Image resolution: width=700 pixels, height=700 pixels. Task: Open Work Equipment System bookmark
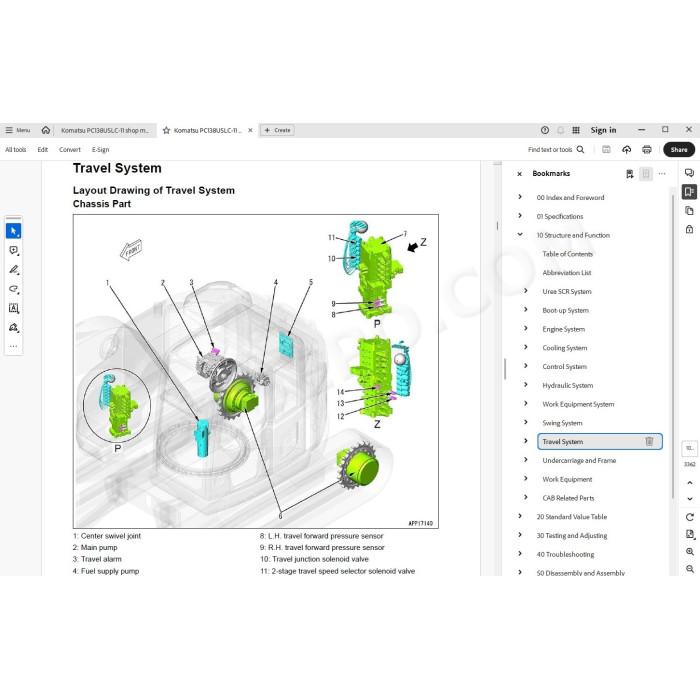(x=578, y=404)
